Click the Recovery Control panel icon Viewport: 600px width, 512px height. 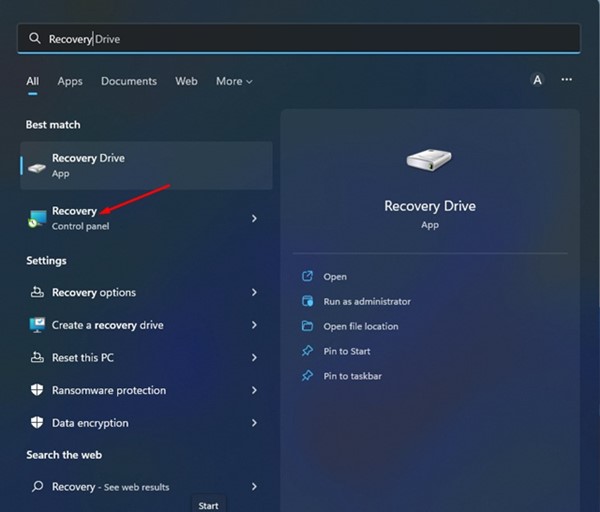[x=37, y=218]
